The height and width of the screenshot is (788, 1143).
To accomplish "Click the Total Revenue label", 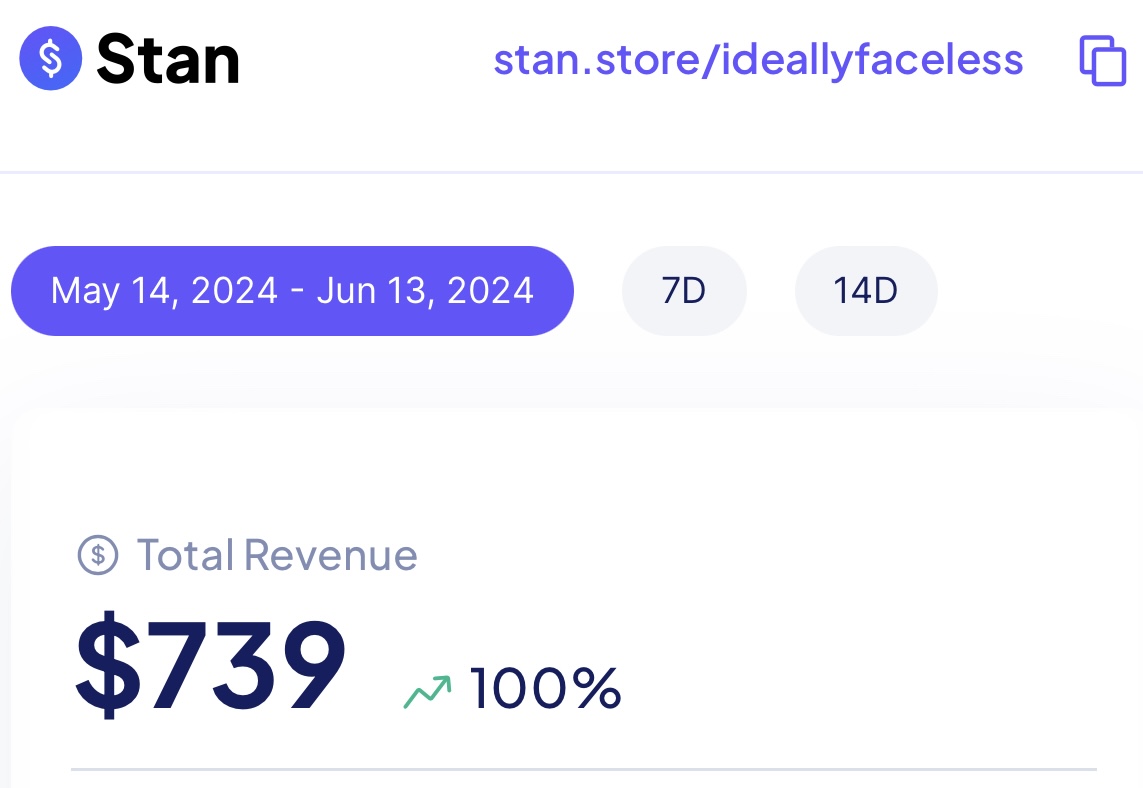I will [277, 554].
